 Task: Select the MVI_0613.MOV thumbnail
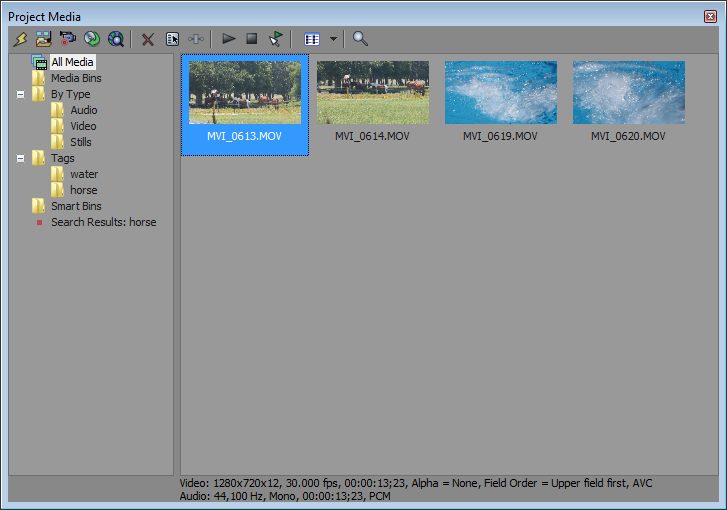245,92
